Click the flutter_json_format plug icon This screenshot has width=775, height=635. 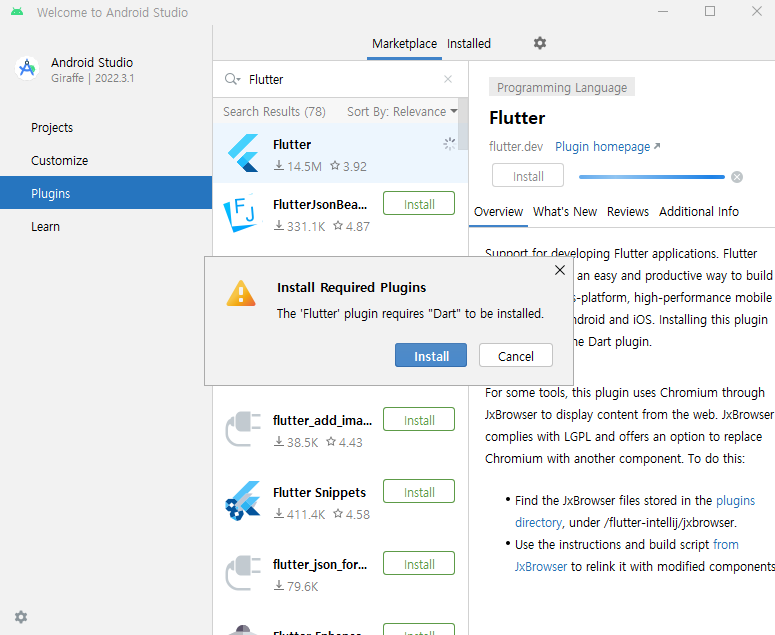point(243,573)
